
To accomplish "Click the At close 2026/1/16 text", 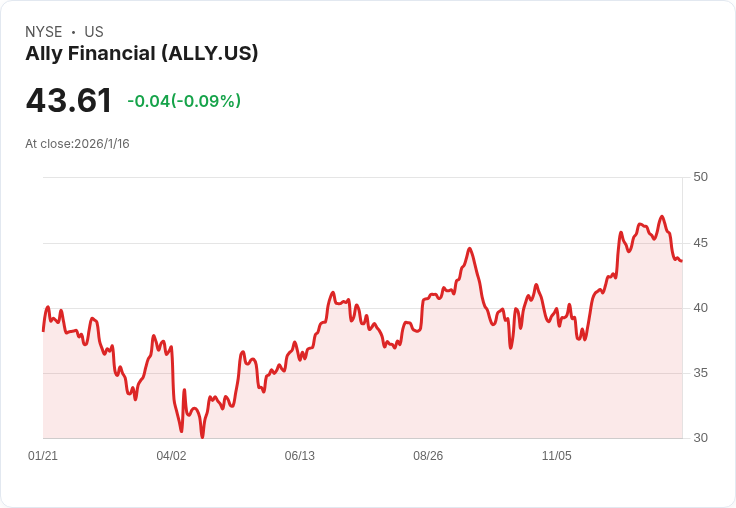I will point(77,144).
